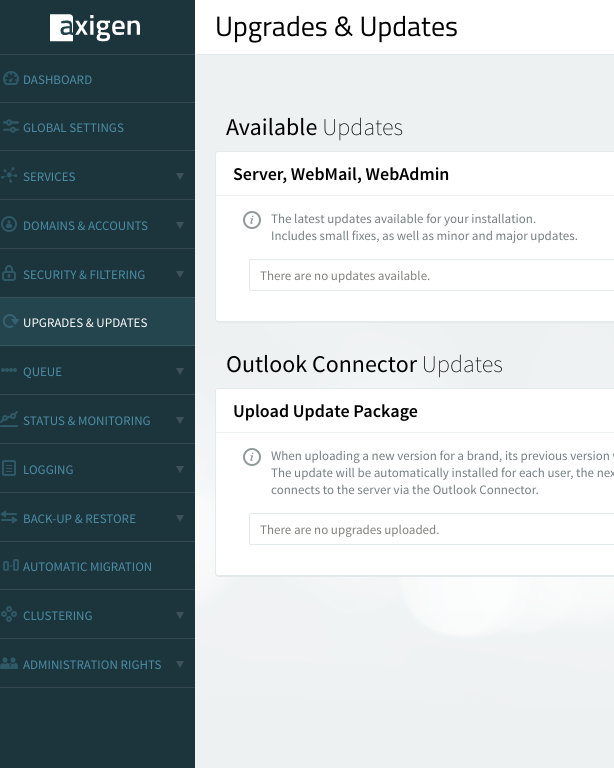614x768 pixels.
Task: Click info icon under Upload Update Package
Action: point(252,457)
